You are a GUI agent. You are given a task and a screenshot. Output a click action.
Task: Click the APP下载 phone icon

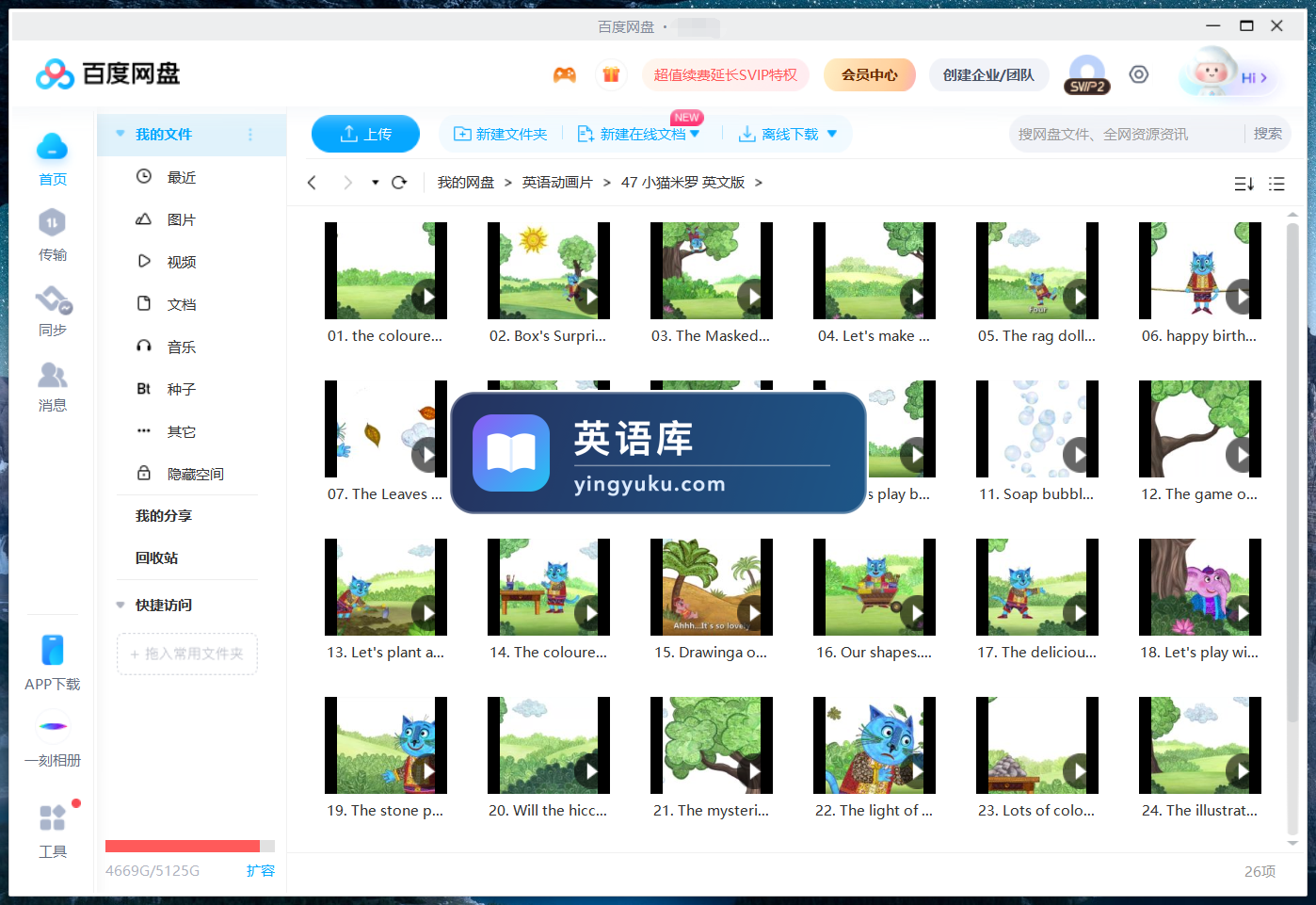coord(53,650)
